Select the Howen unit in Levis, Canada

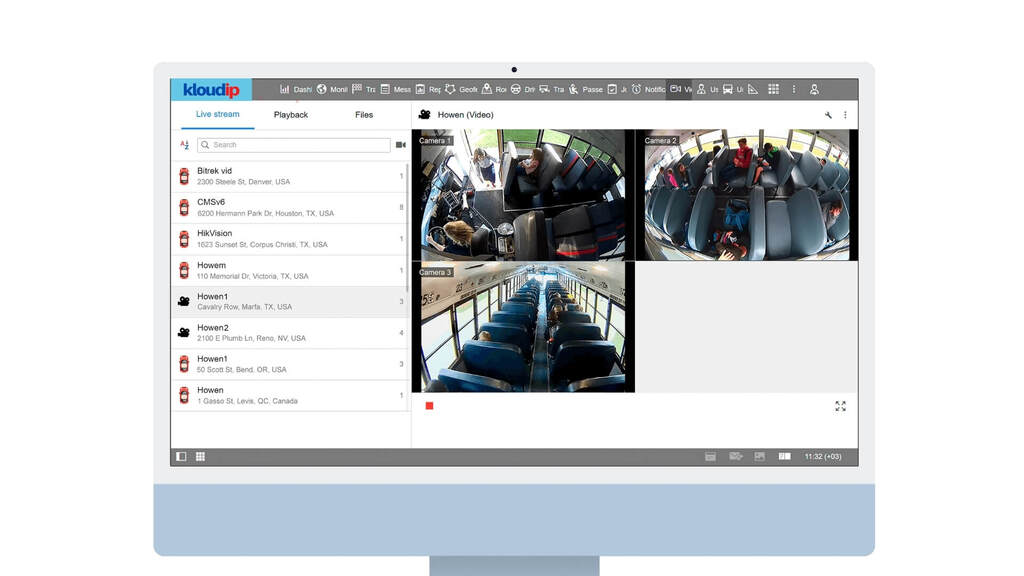pyautogui.click(x=290, y=396)
